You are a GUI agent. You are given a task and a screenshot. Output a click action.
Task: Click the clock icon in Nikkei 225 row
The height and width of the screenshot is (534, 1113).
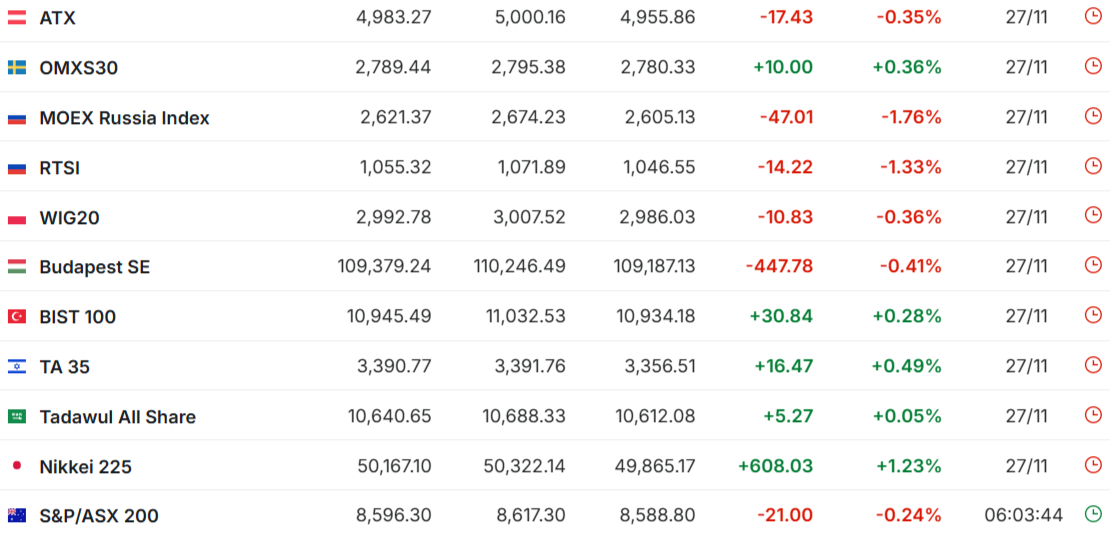(x=1092, y=465)
